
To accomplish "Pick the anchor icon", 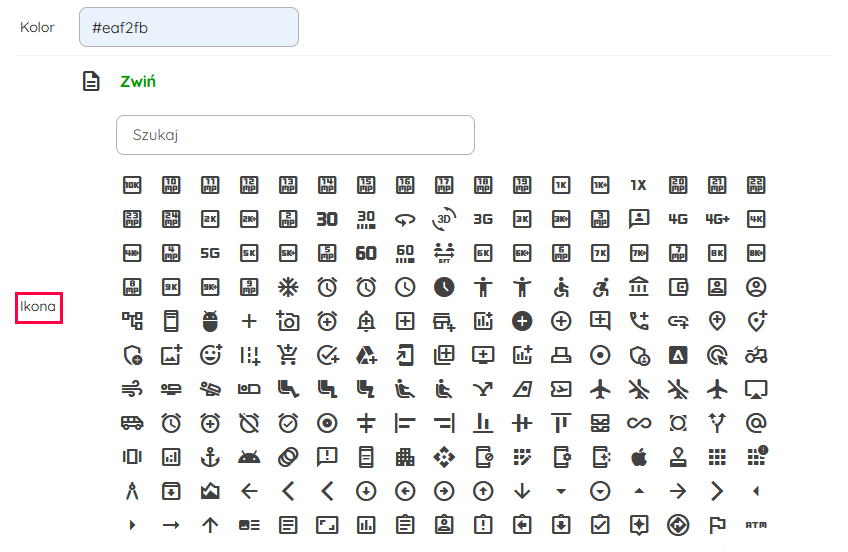I will (210, 456).
